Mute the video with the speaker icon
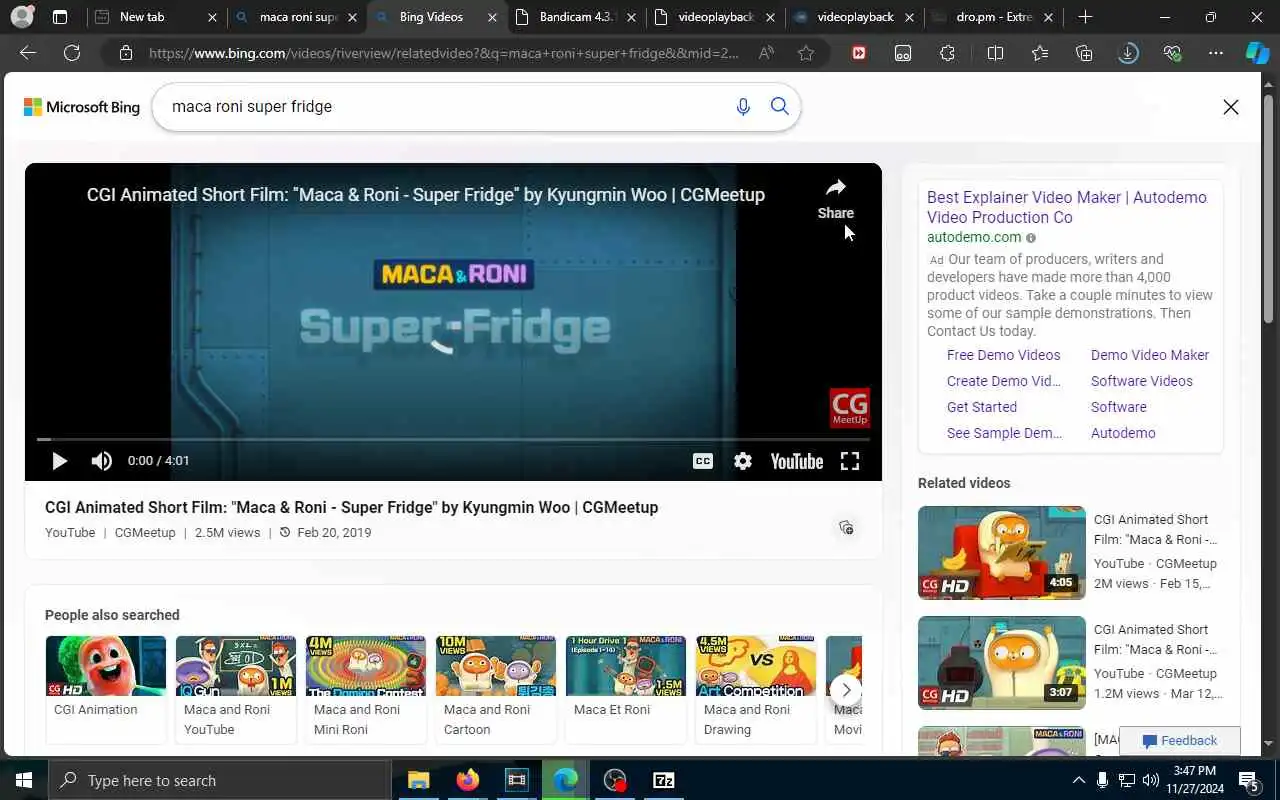 (102, 461)
